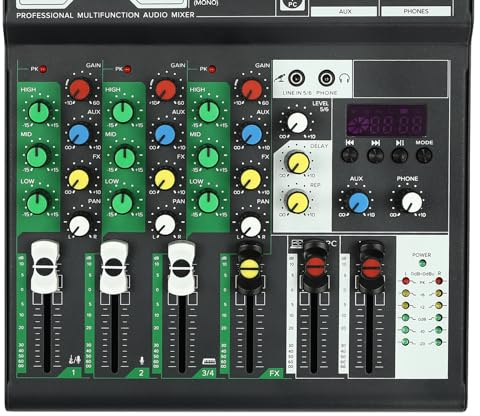This screenshot has width=480, height=416.
Task: Click channel 3/4 green MID EQ knob
Action: tap(208, 158)
